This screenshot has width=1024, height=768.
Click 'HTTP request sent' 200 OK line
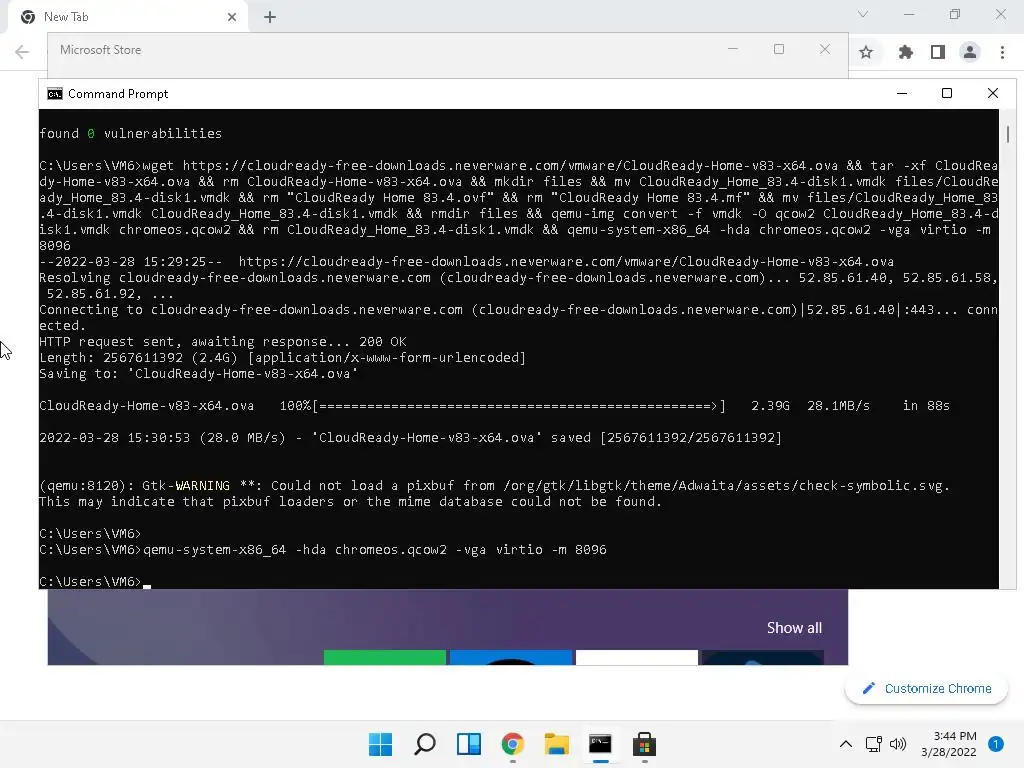(x=223, y=342)
